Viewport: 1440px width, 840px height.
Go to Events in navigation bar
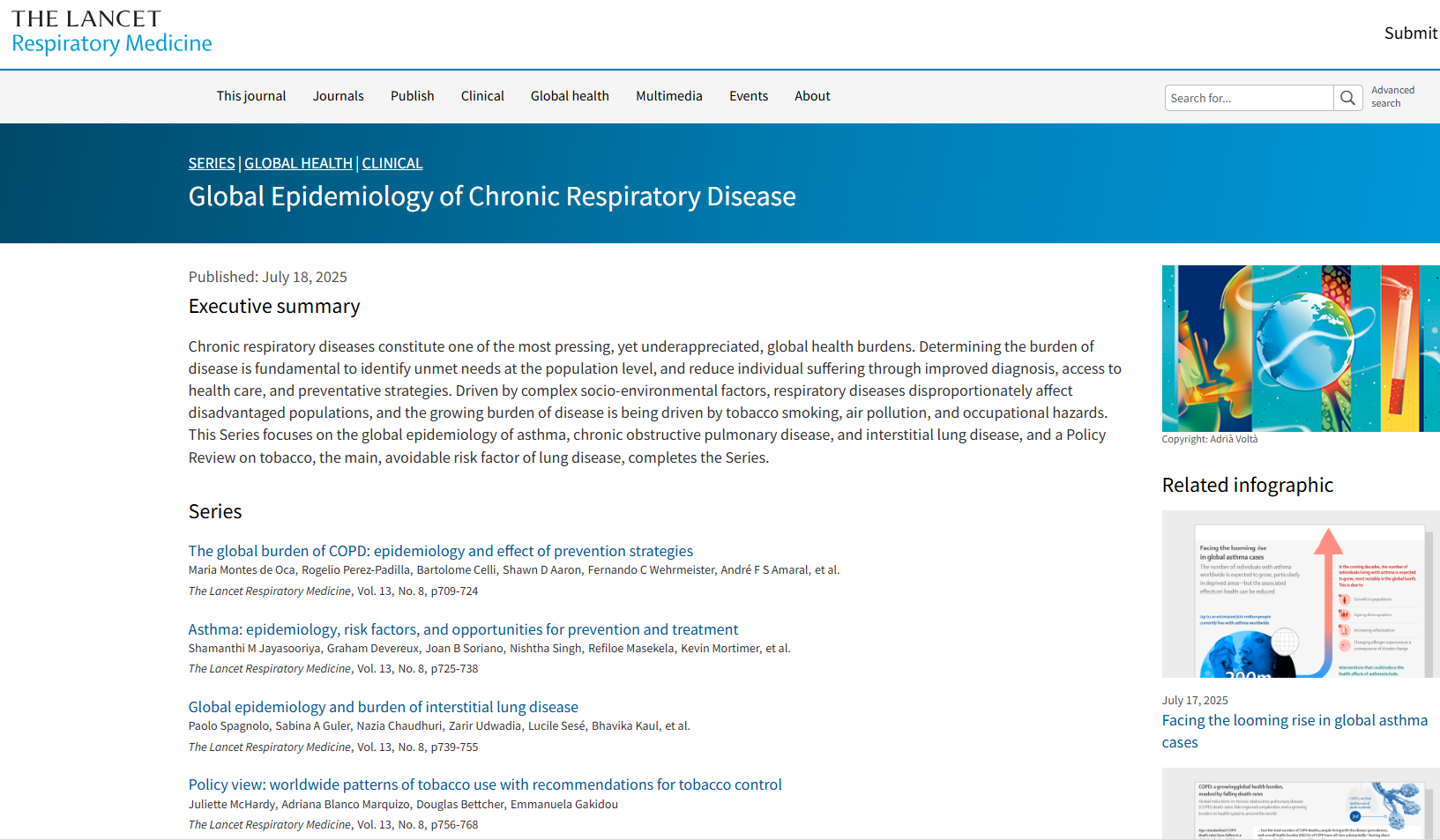pyautogui.click(x=748, y=96)
